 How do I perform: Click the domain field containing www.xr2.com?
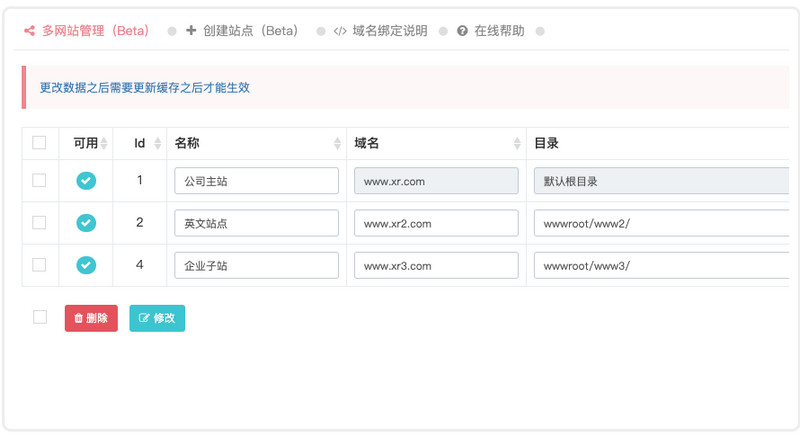[x=436, y=223]
